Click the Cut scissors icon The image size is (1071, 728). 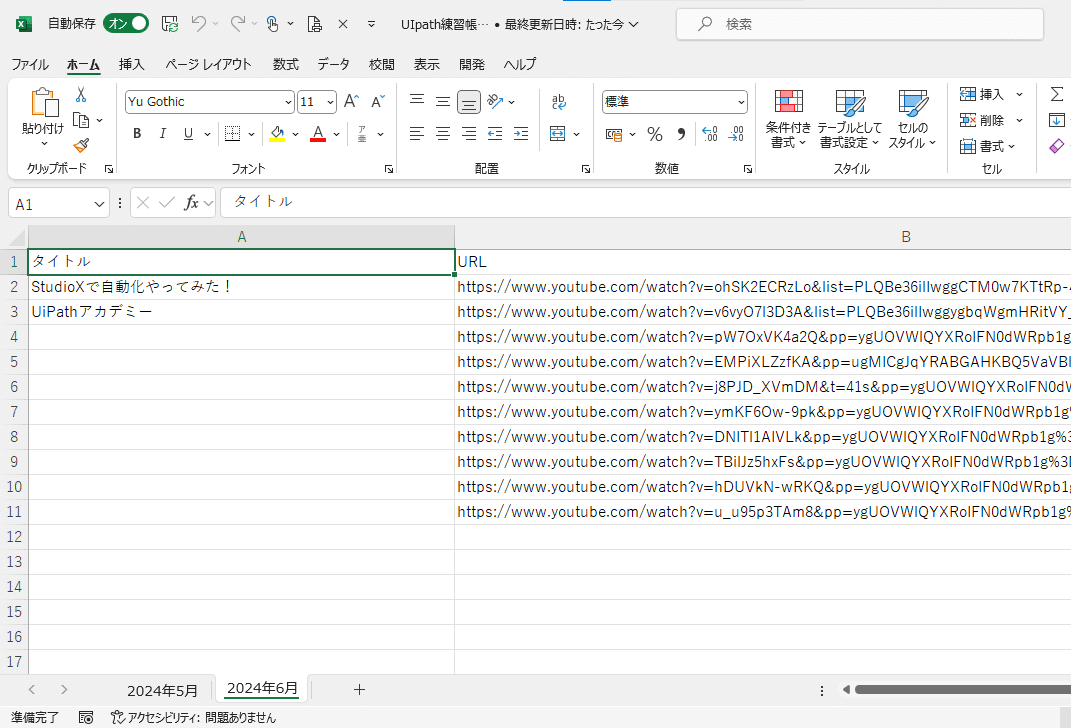(81, 94)
